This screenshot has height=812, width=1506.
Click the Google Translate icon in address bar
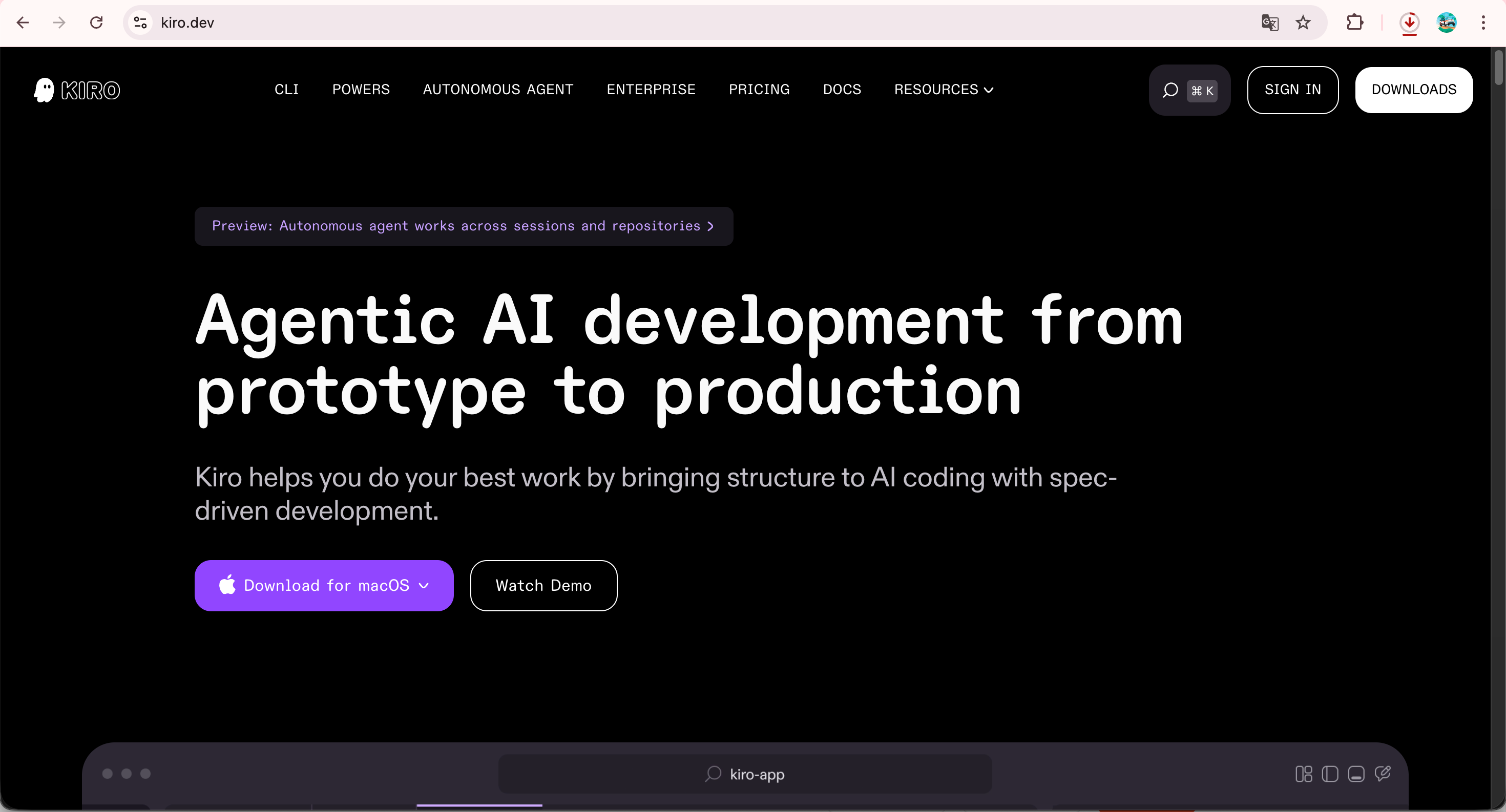1270,23
